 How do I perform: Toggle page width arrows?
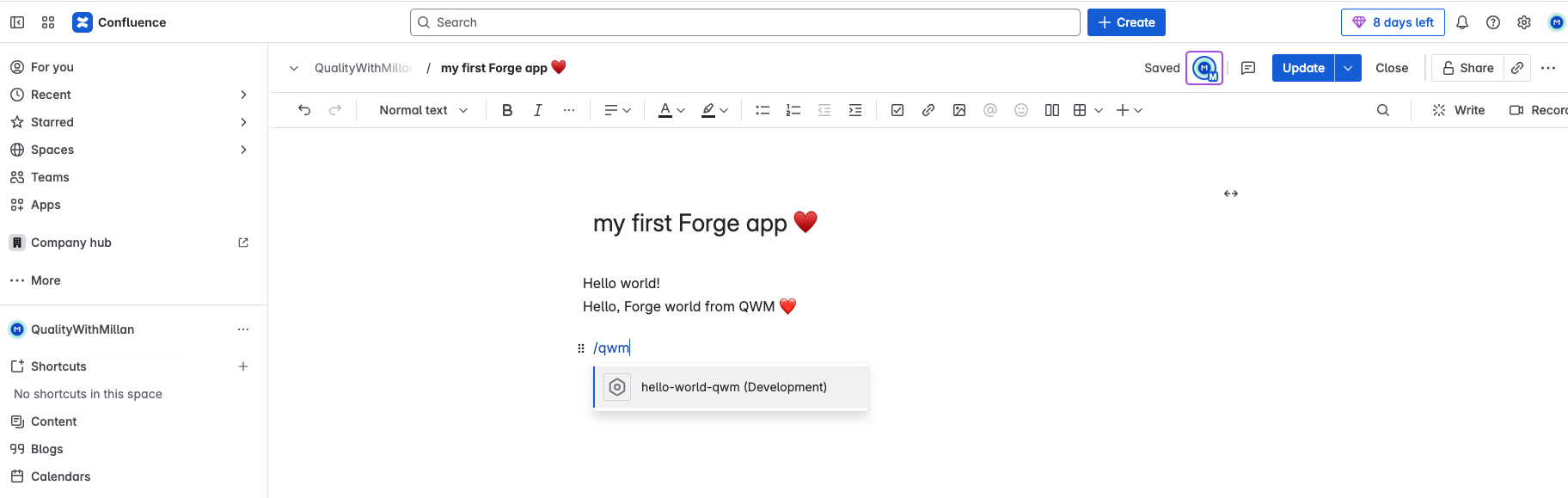[1231, 194]
